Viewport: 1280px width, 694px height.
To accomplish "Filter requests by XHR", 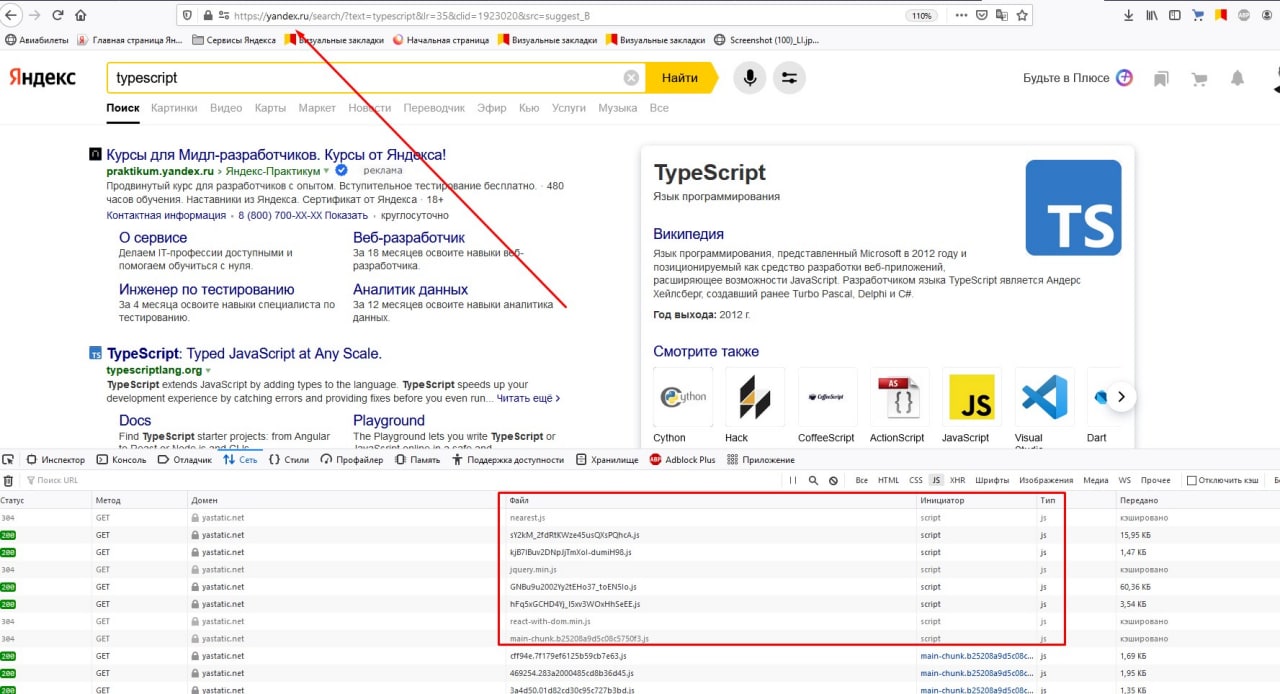I will pyautogui.click(x=958, y=481).
